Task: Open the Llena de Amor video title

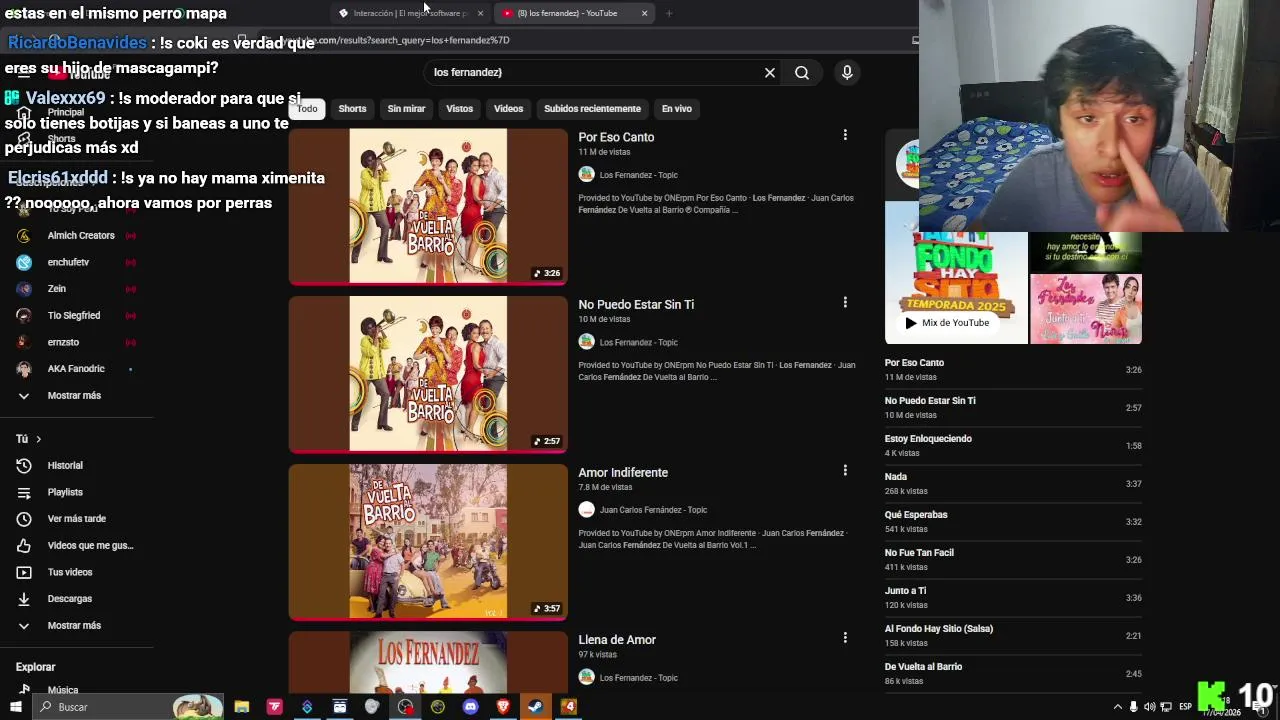Action: point(617,640)
